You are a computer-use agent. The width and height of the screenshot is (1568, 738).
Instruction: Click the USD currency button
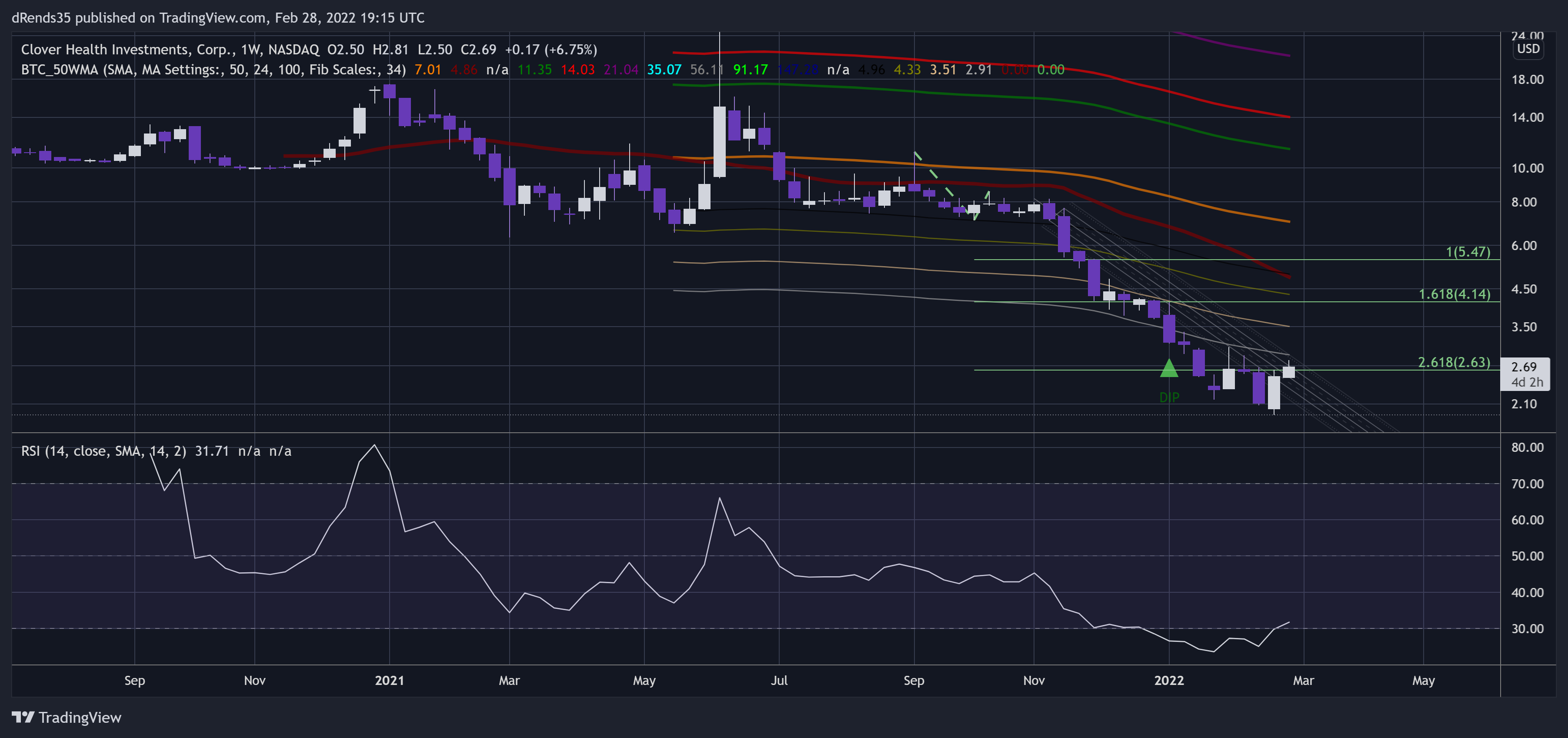tap(1528, 49)
